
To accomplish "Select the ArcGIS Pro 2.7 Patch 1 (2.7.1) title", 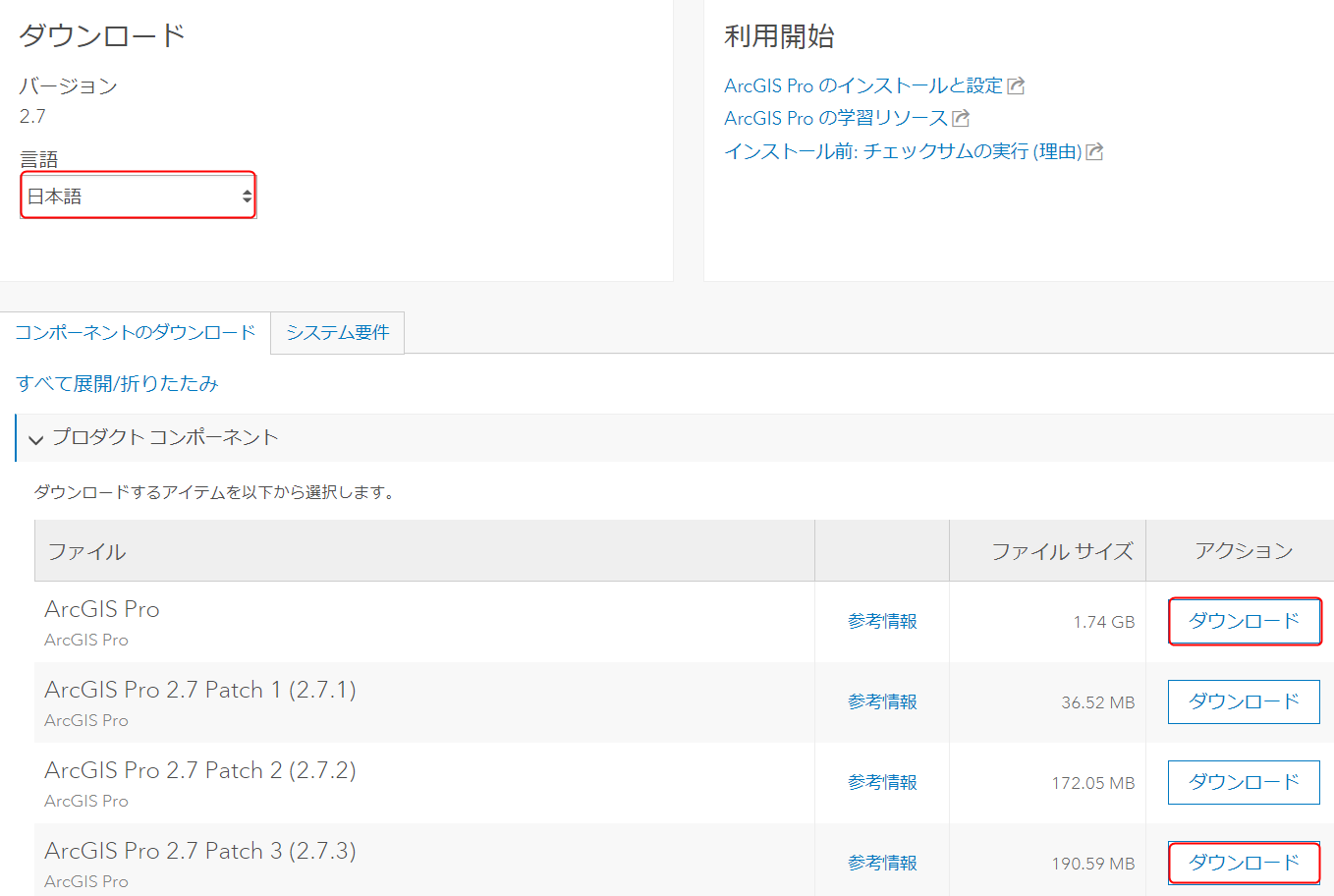I will coord(200,690).
